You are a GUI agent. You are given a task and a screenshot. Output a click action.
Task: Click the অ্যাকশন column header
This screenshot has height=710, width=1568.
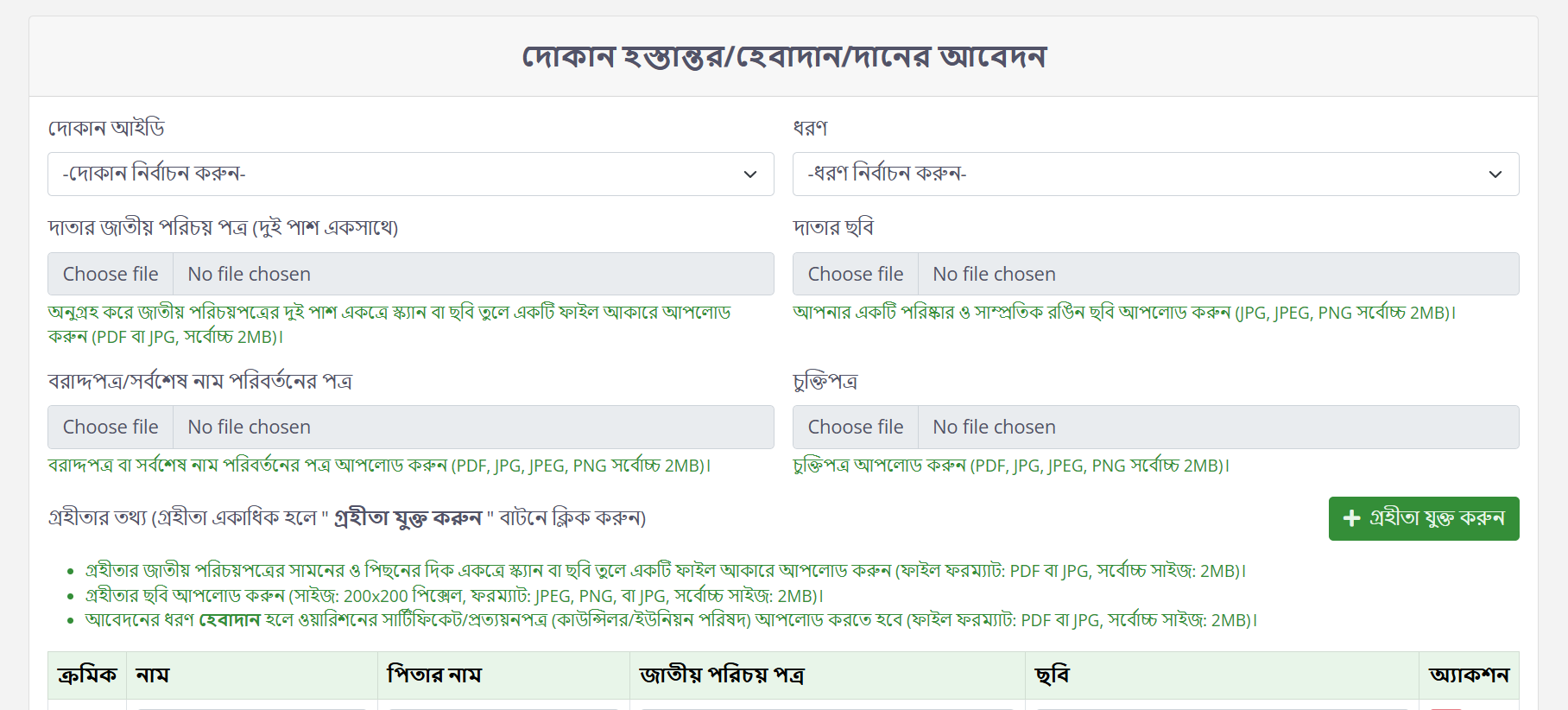click(1469, 675)
